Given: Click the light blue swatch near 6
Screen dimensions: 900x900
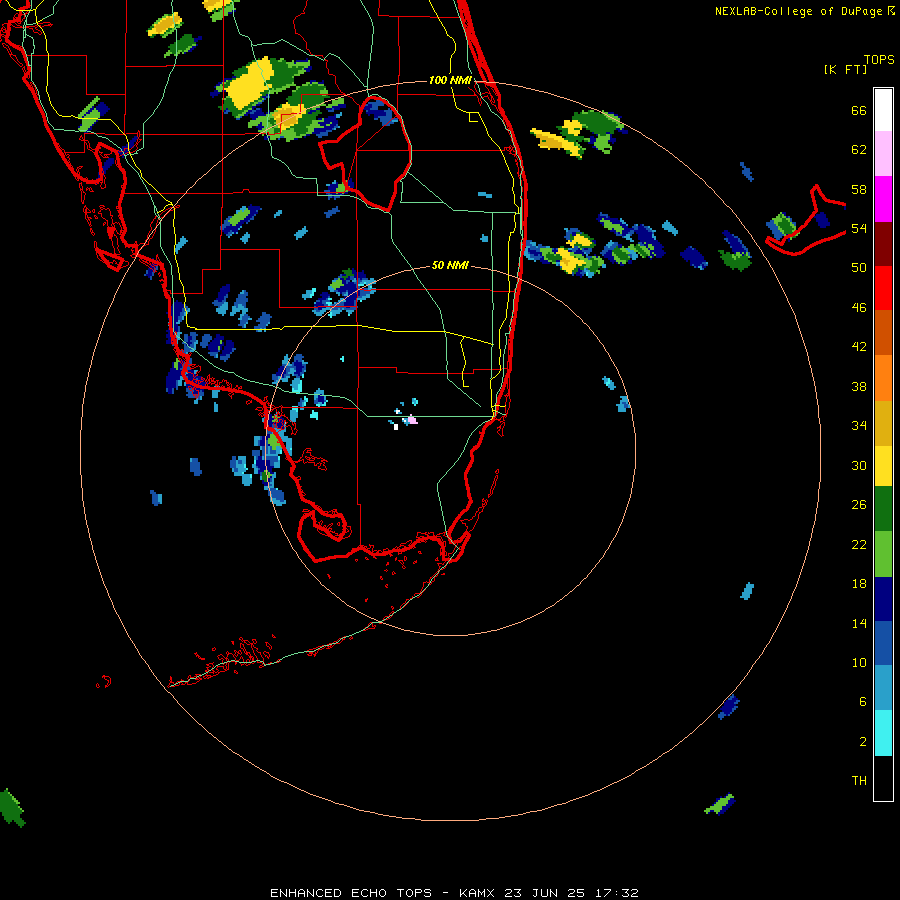Looking at the screenshot, I should click(x=883, y=688).
